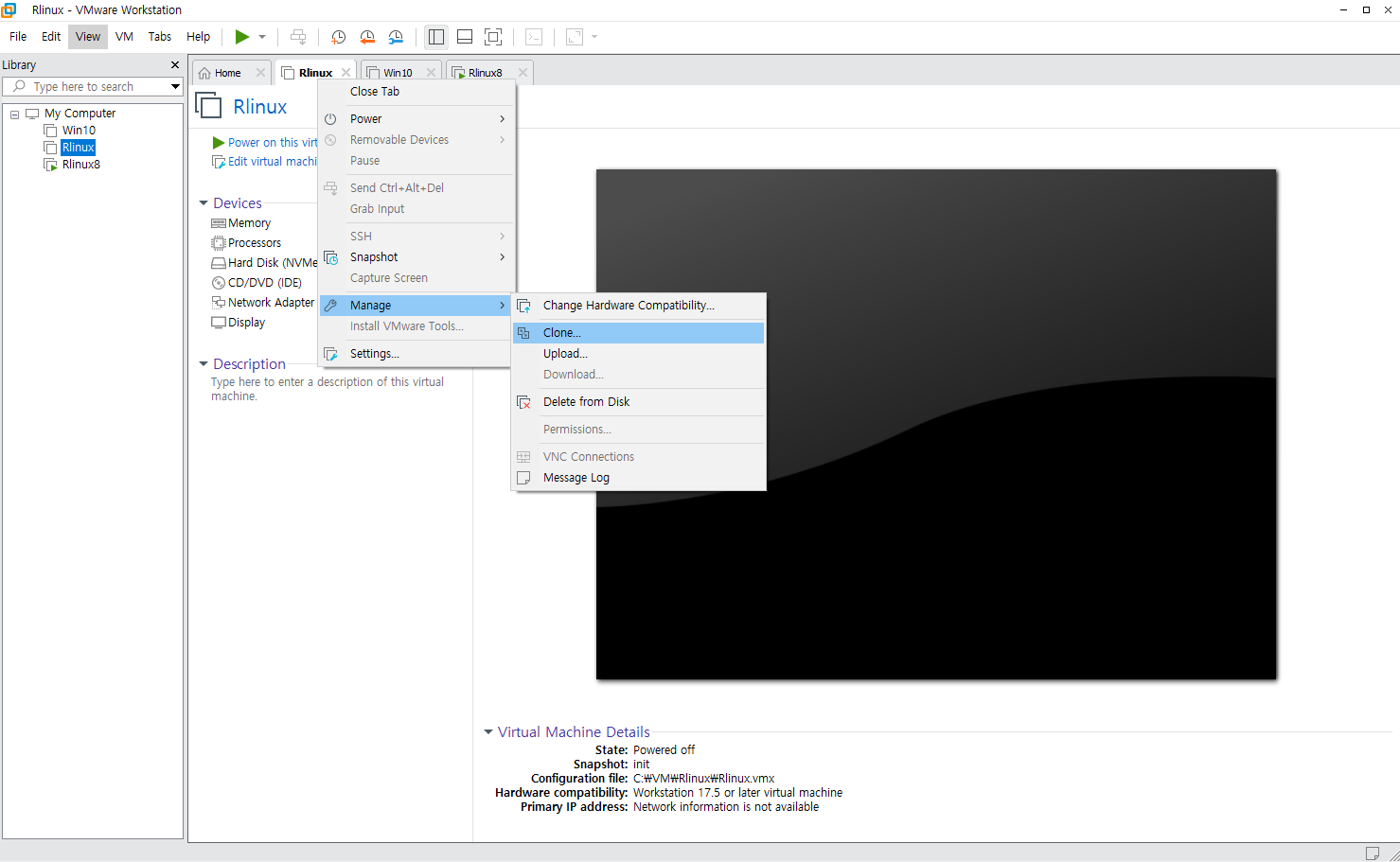Close the Library panel
The height and width of the screenshot is (862, 1400).
point(175,65)
